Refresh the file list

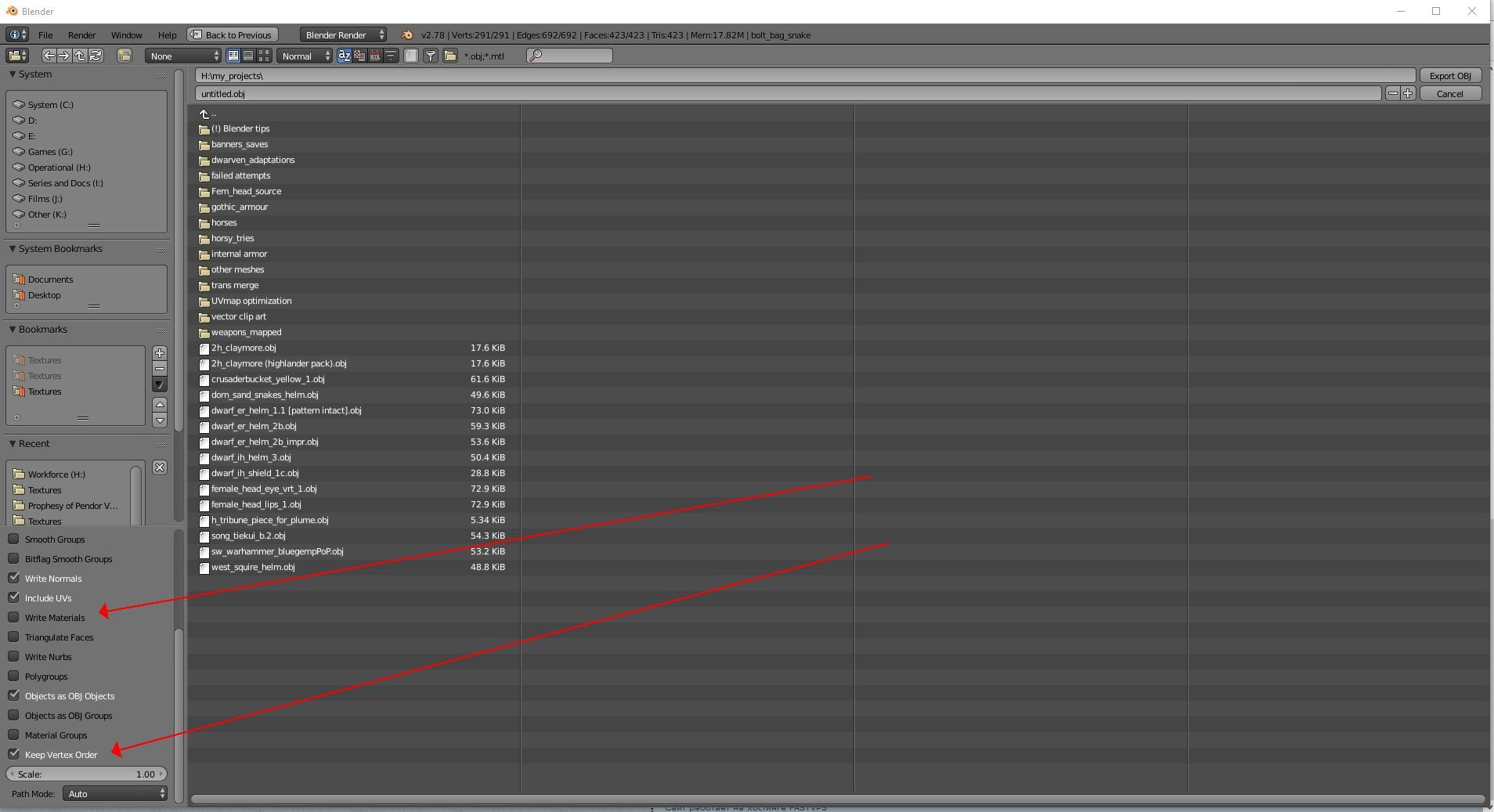pos(96,56)
